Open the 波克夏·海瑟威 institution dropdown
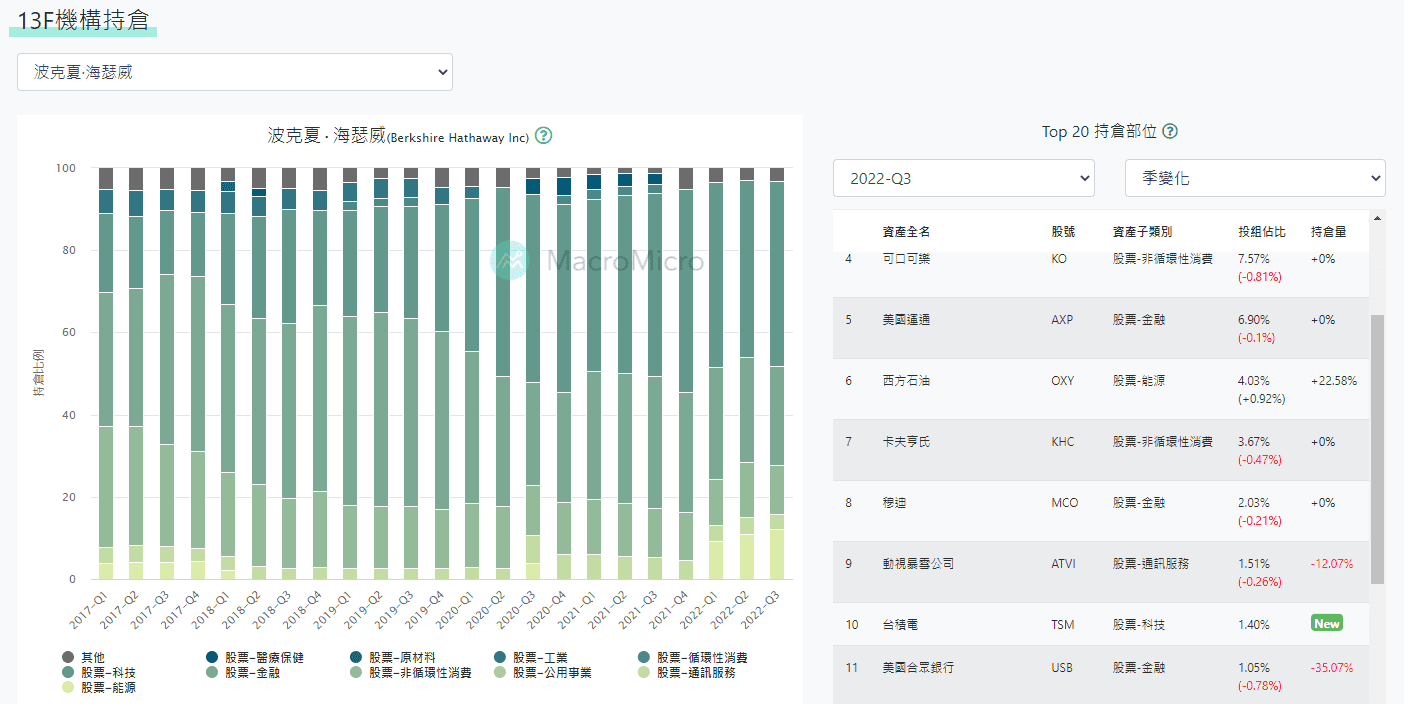The height and width of the screenshot is (704, 1404). (235, 72)
